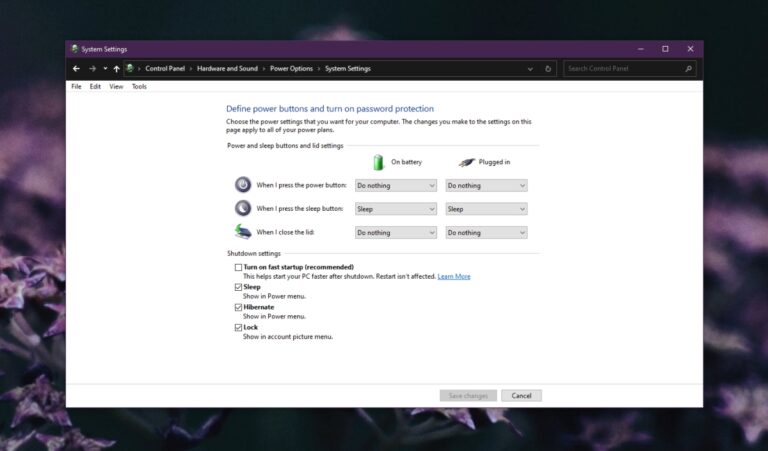Expand the address bar history dropdown

tap(530, 69)
